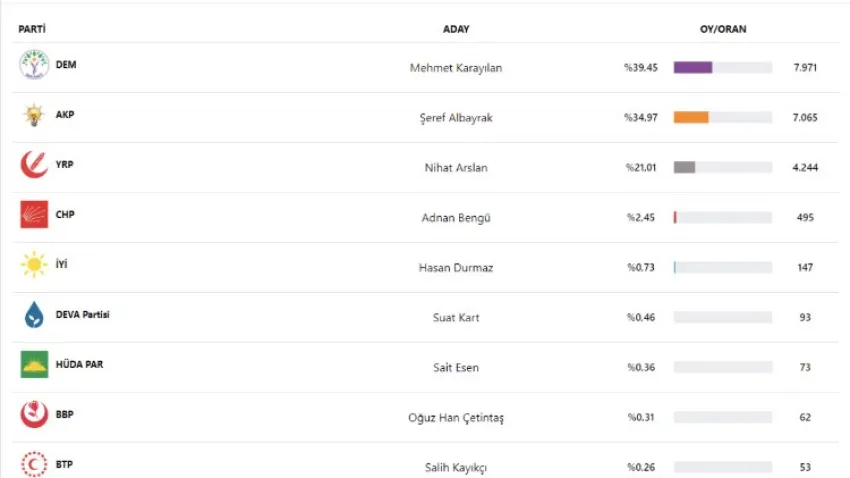Click the BBP rose crescent logo
The image size is (850, 478).
34,414
